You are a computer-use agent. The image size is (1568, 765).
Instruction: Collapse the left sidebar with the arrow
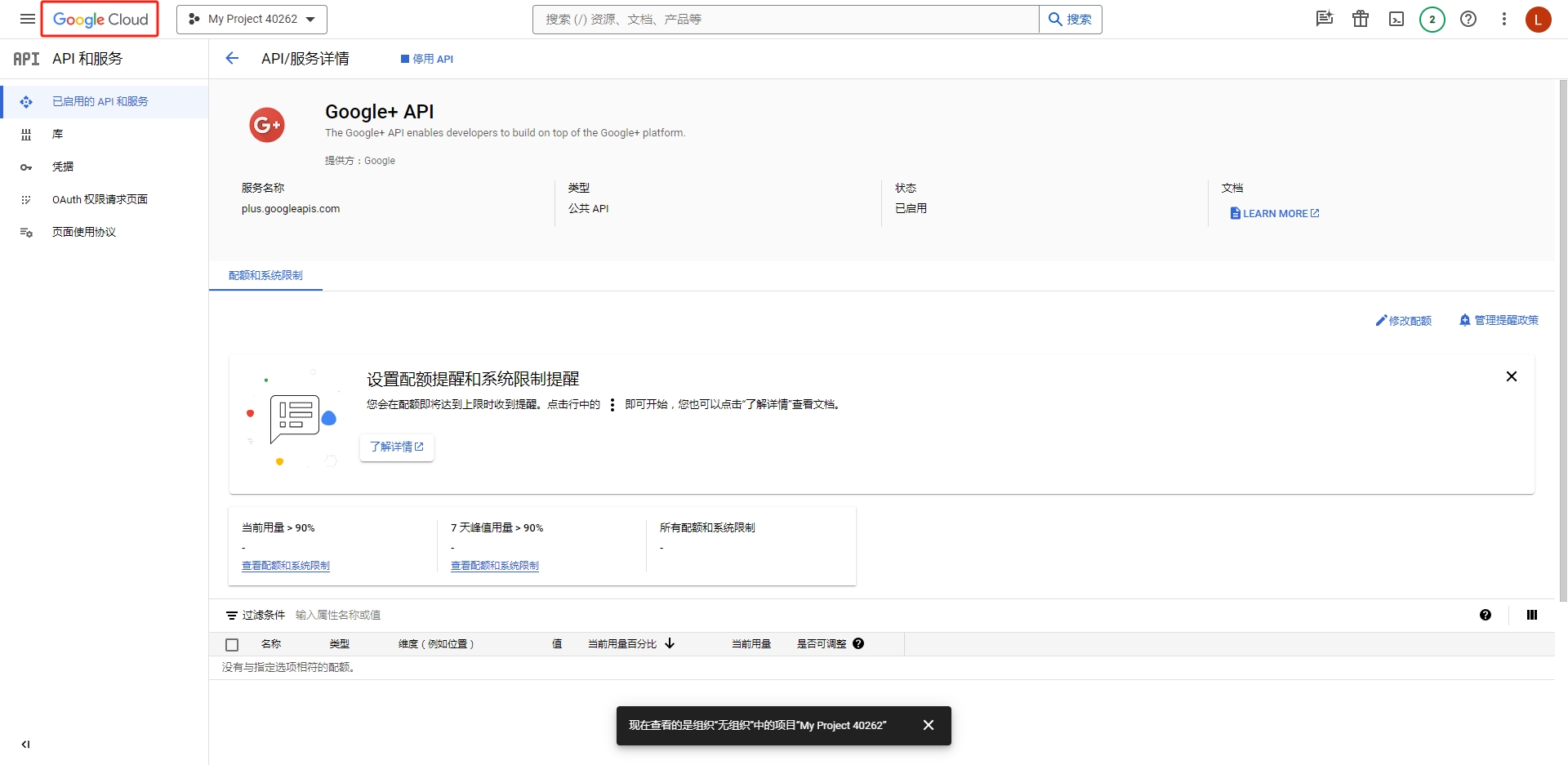point(25,744)
